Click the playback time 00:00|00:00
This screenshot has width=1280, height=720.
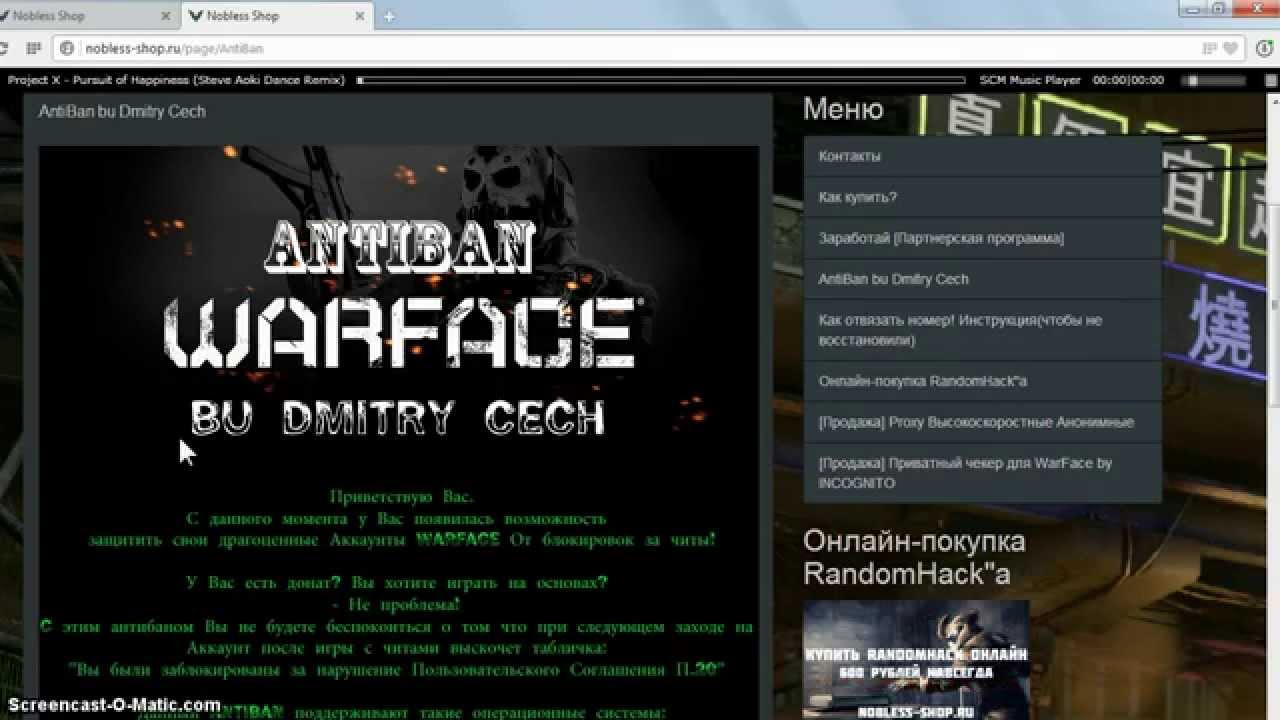click(1128, 80)
